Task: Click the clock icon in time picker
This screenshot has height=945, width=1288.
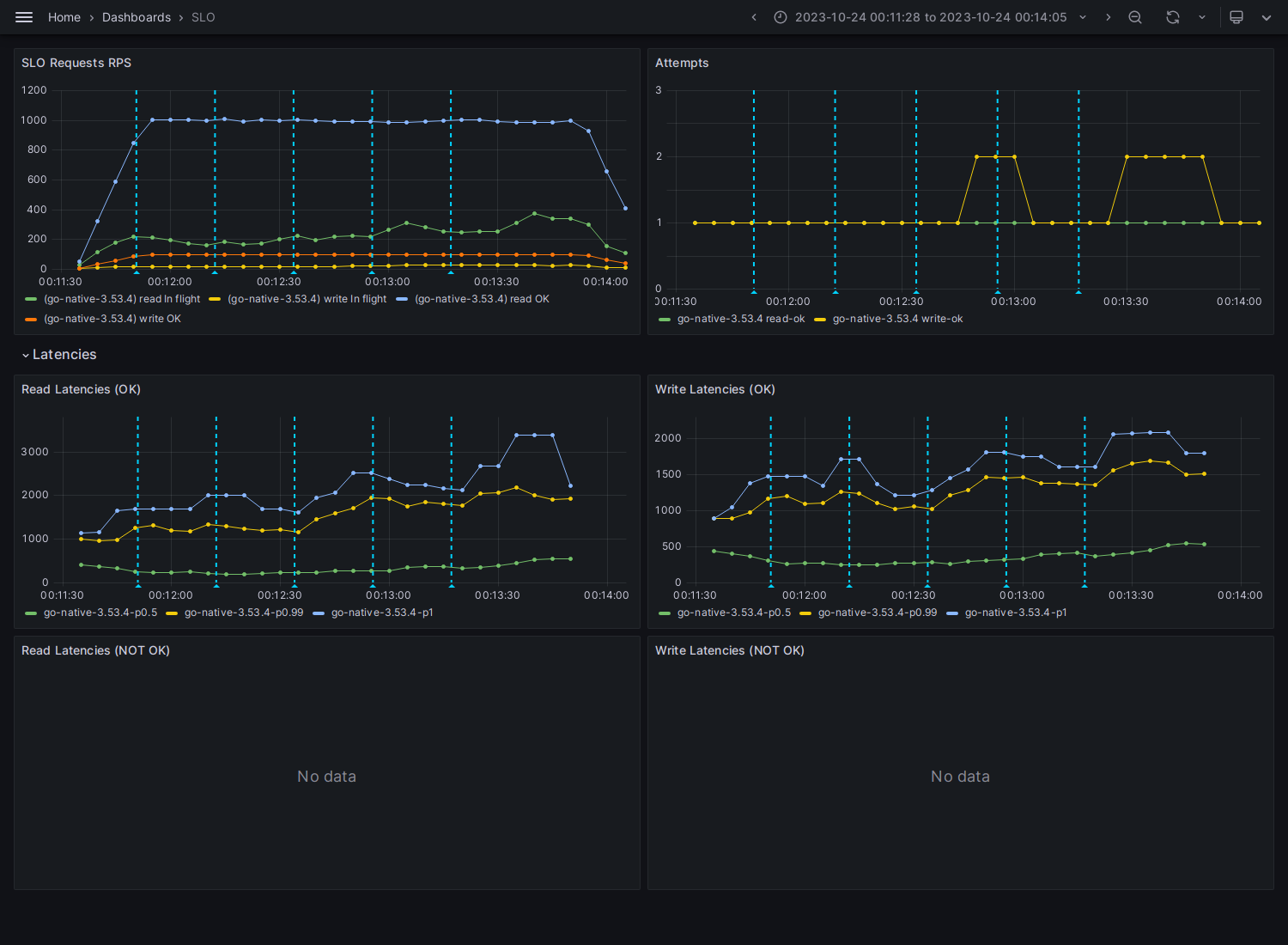Action: point(781,17)
